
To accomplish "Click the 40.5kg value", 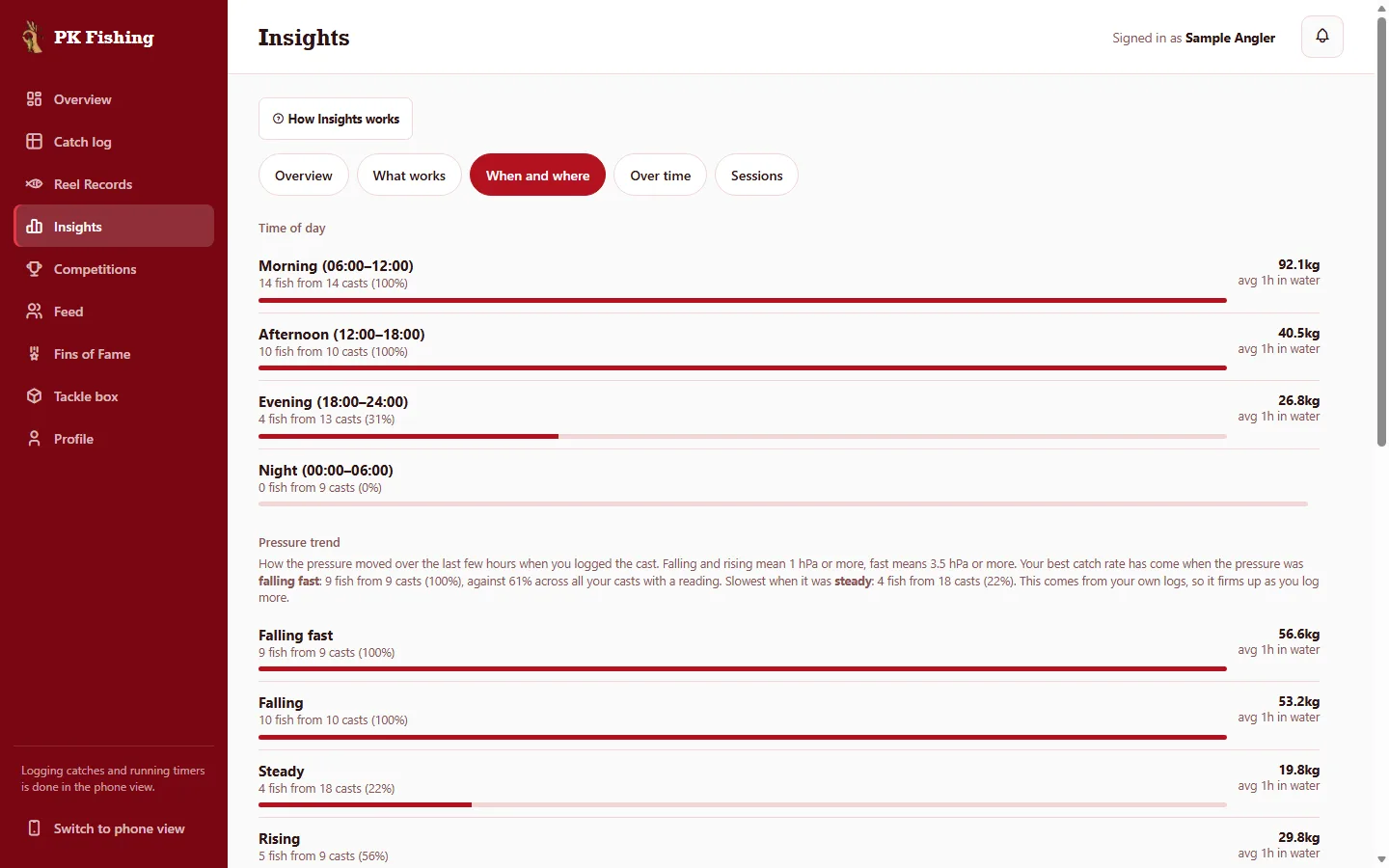I will [x=1298, y=333].
